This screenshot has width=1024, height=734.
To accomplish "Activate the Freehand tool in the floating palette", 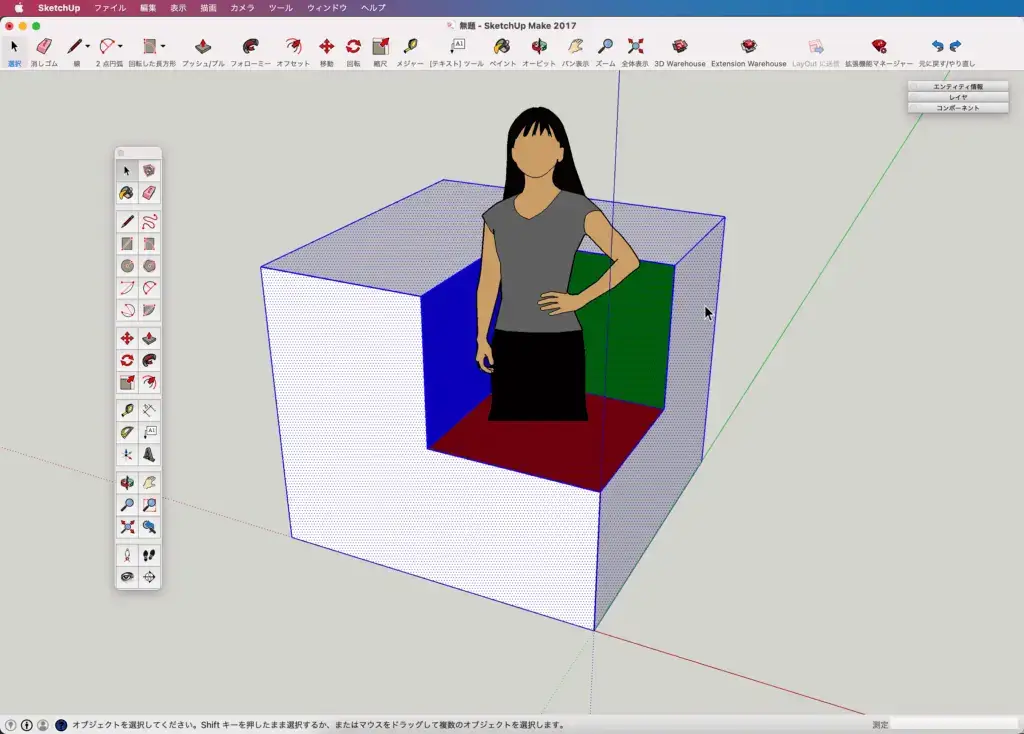I will coord(149,222).
